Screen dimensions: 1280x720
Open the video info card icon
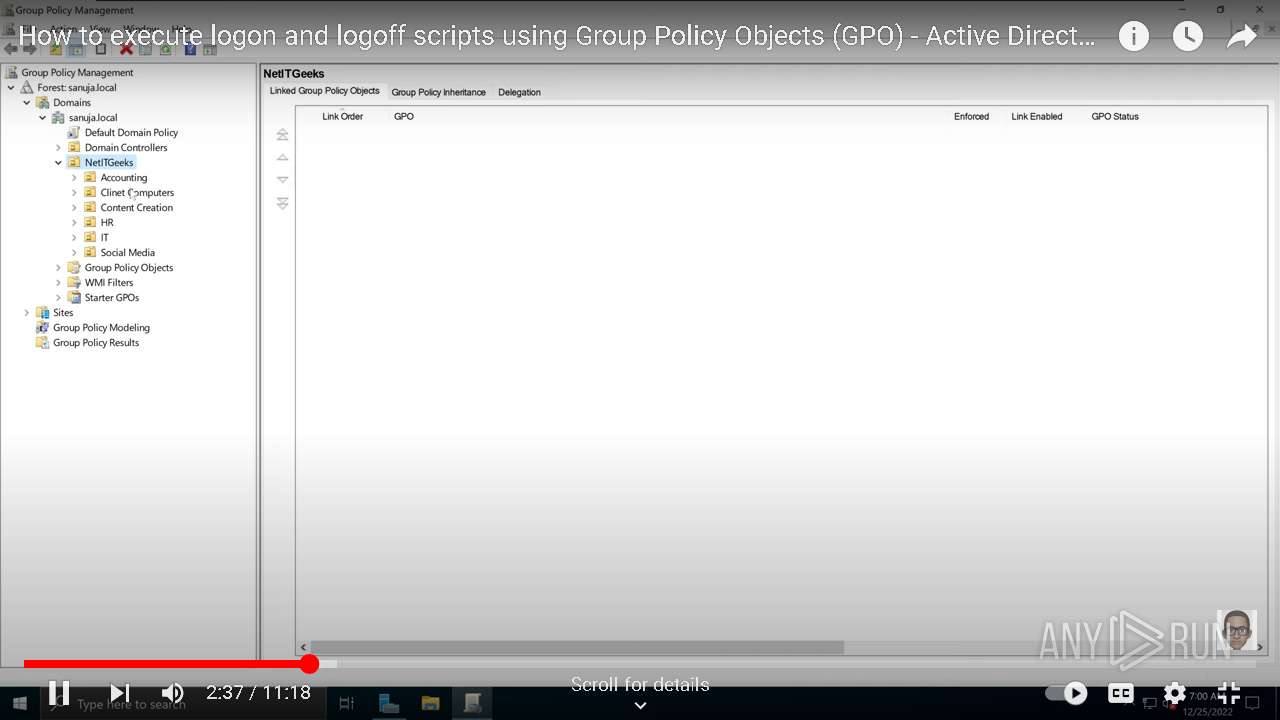pyautogui.click(x=1133, y=37)
